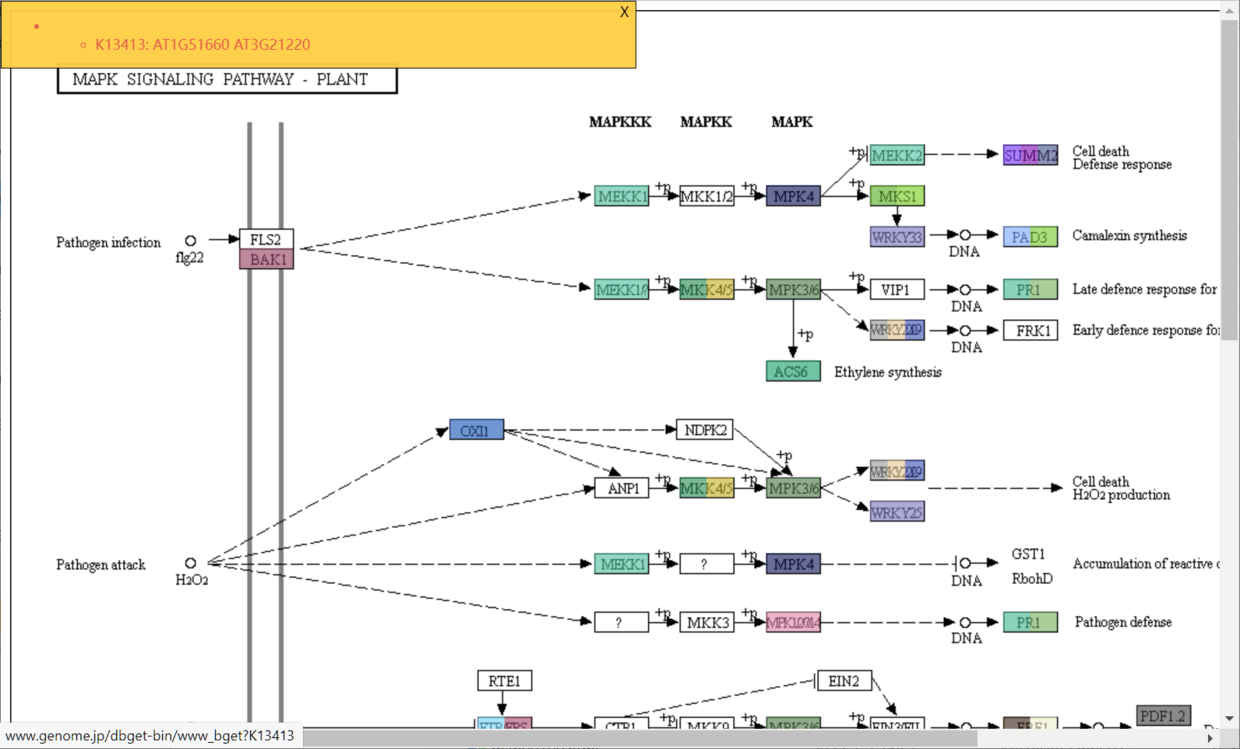This screenshot has height=749, width=1240.
Task: Click the "Camalexin synthesis" label
Action: coord(1130,236)
